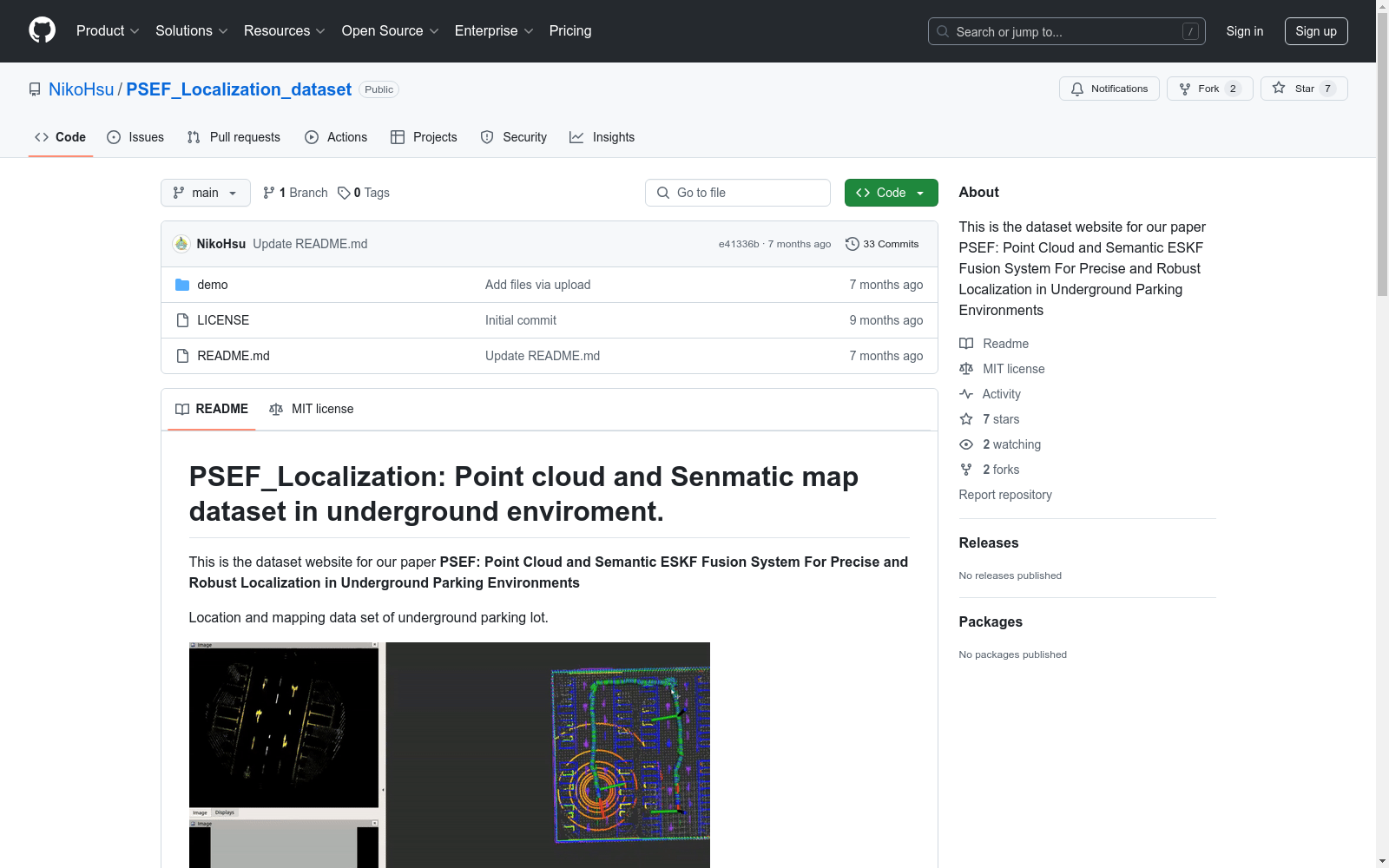Click the GitHub logo icon

pyautogui.click(x=42, y=30)
